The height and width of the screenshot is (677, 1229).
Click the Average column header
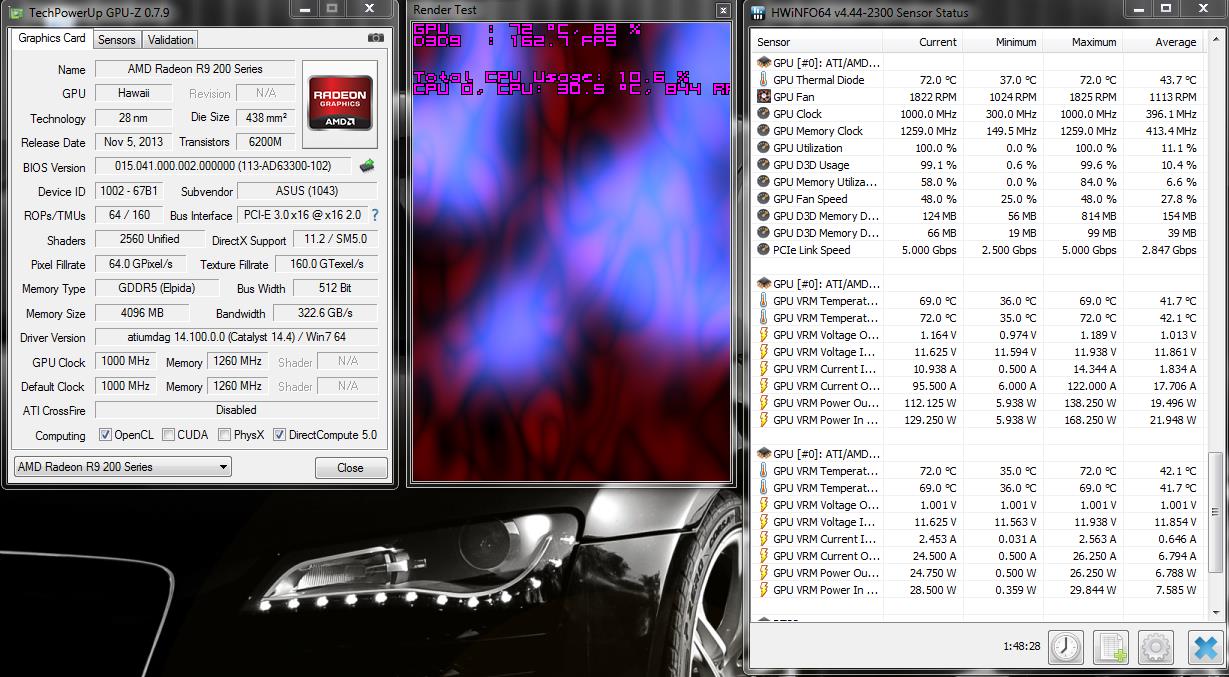click(x=1161, y=42)
